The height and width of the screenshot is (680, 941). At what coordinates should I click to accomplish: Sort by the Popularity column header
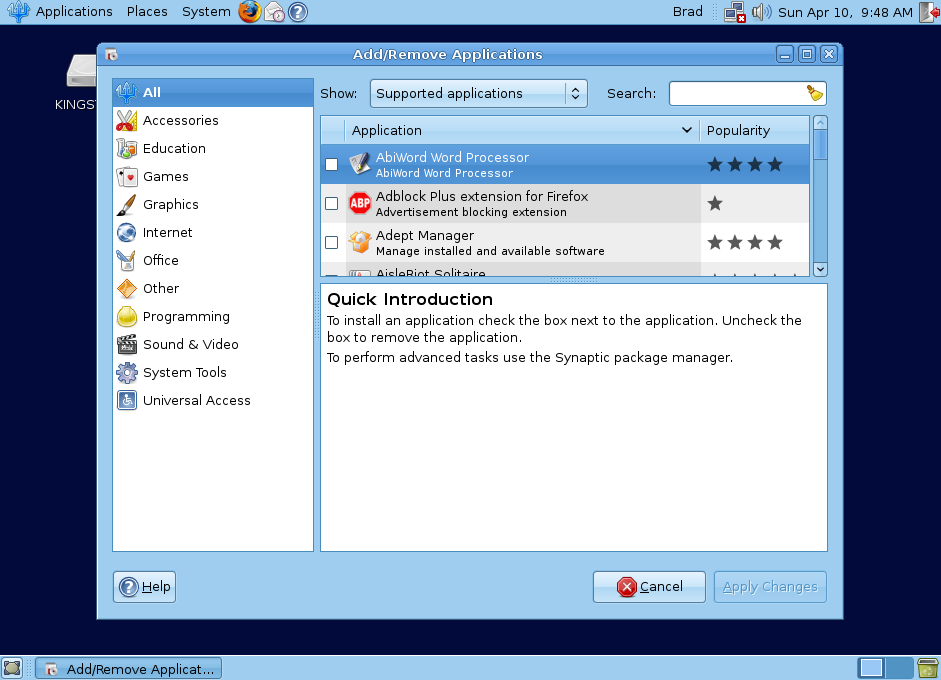click(754, 130)
